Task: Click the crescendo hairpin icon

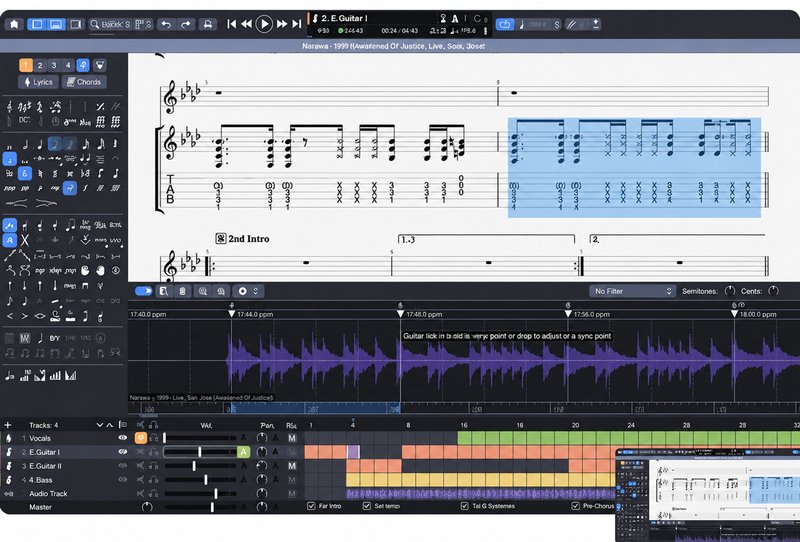Action: coord(16,203)
